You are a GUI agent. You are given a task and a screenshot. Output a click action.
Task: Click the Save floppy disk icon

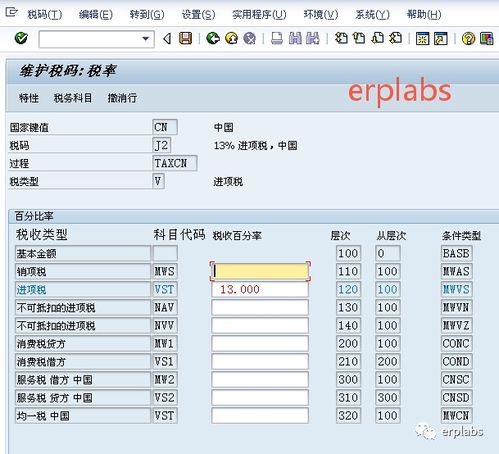pyautogui.click(x=186, y=38)
